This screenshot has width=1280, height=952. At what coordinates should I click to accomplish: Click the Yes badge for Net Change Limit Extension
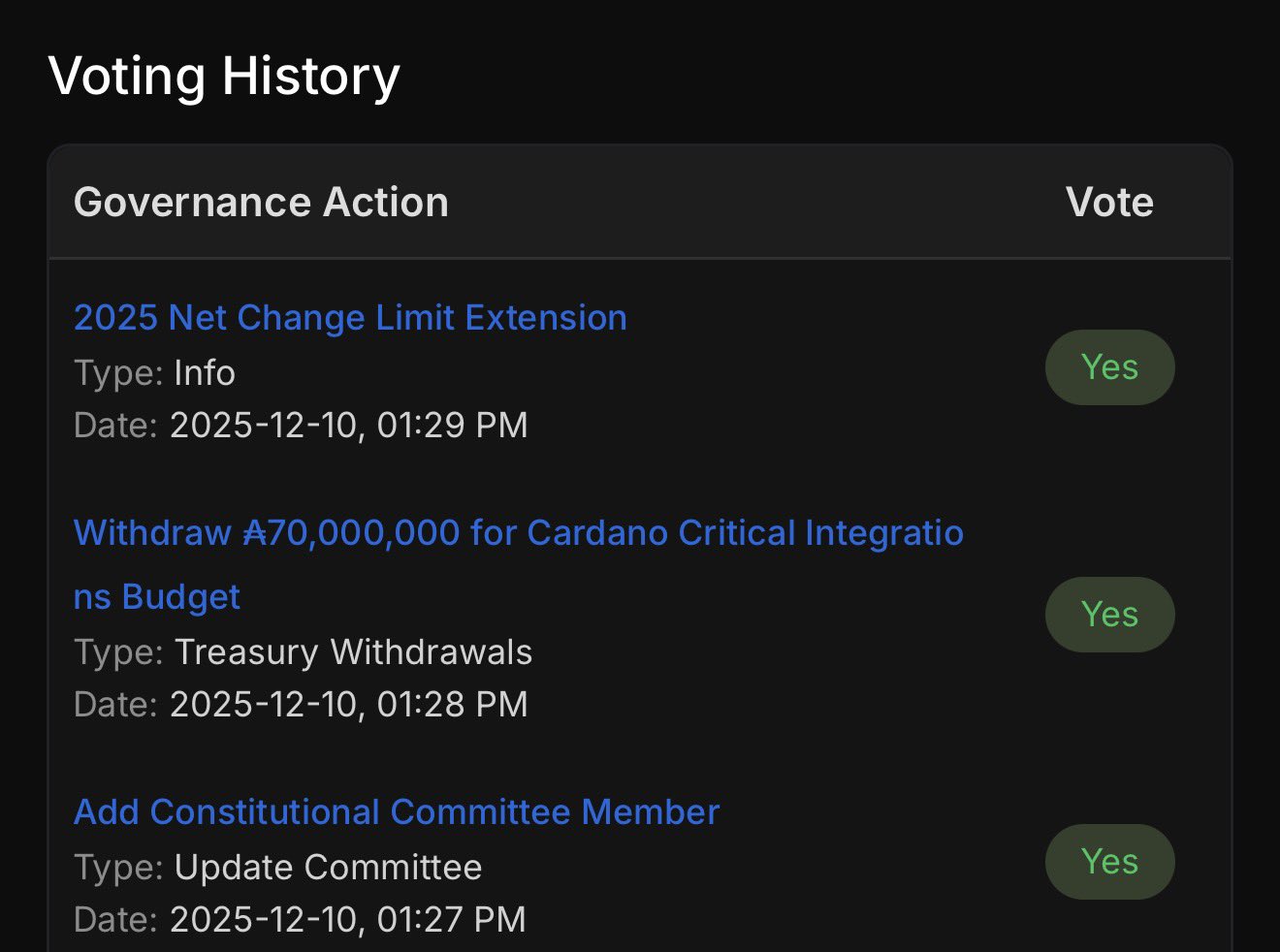1109,367
